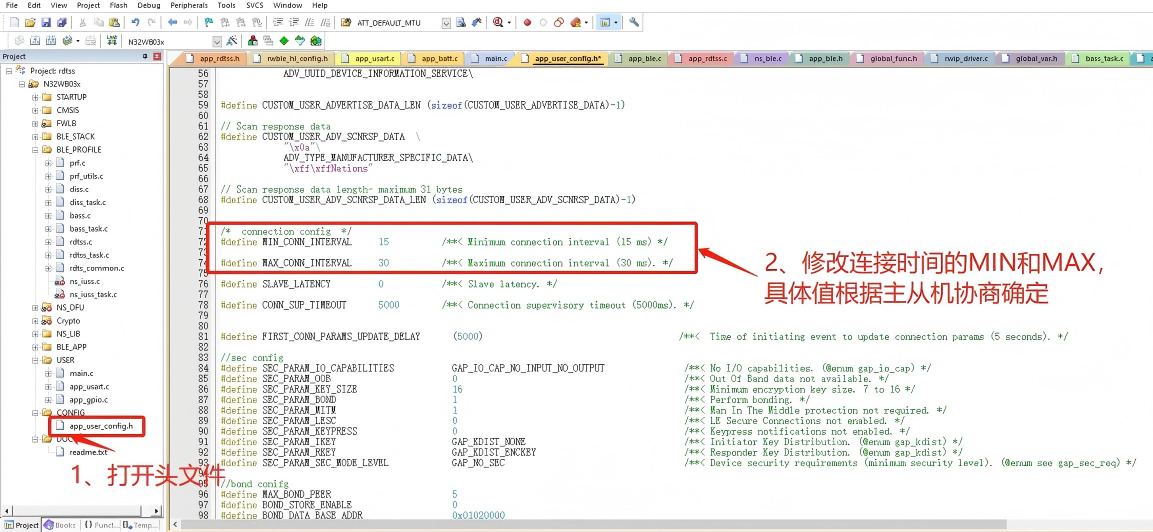Select app_user_config.h in the project tree
The width and height of the screenshot is (1153, 532).
pyautogui.click(x=100, y=426)
